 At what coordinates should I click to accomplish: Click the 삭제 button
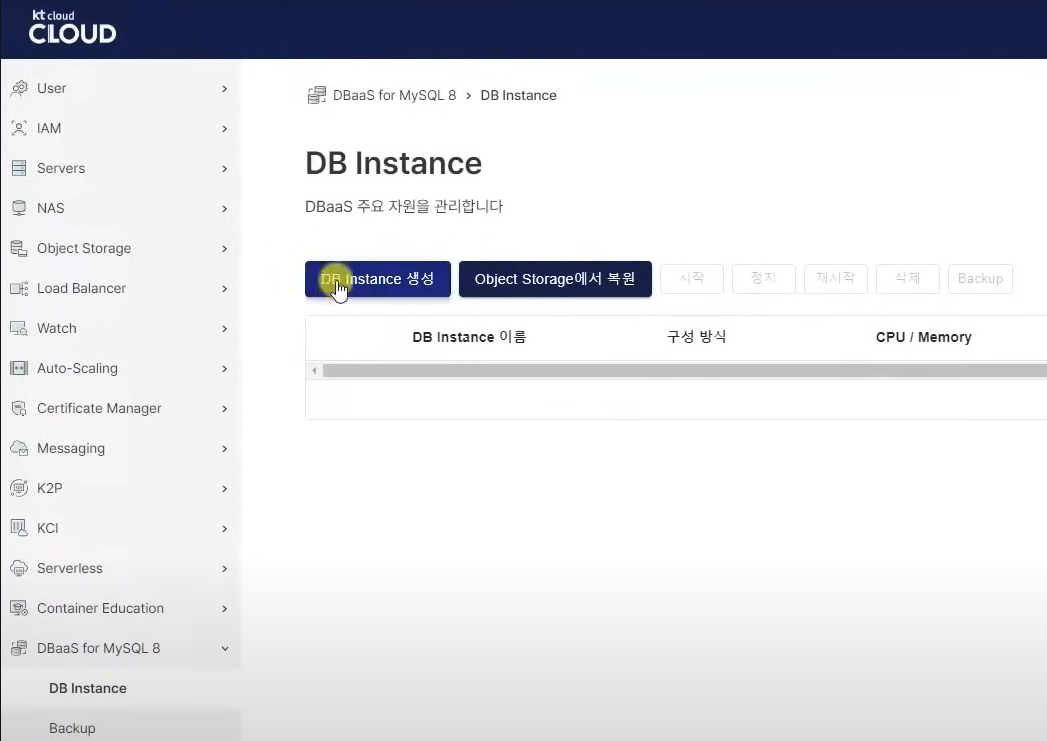908,278
